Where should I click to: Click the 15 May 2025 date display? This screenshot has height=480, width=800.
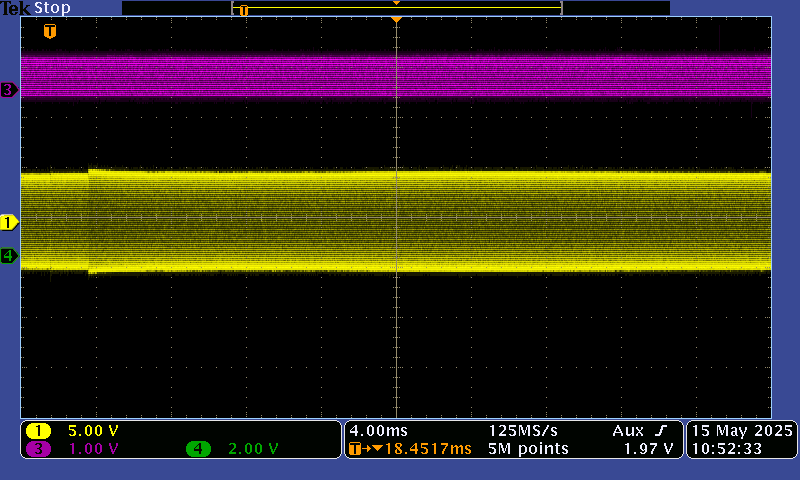pos(741,430)
